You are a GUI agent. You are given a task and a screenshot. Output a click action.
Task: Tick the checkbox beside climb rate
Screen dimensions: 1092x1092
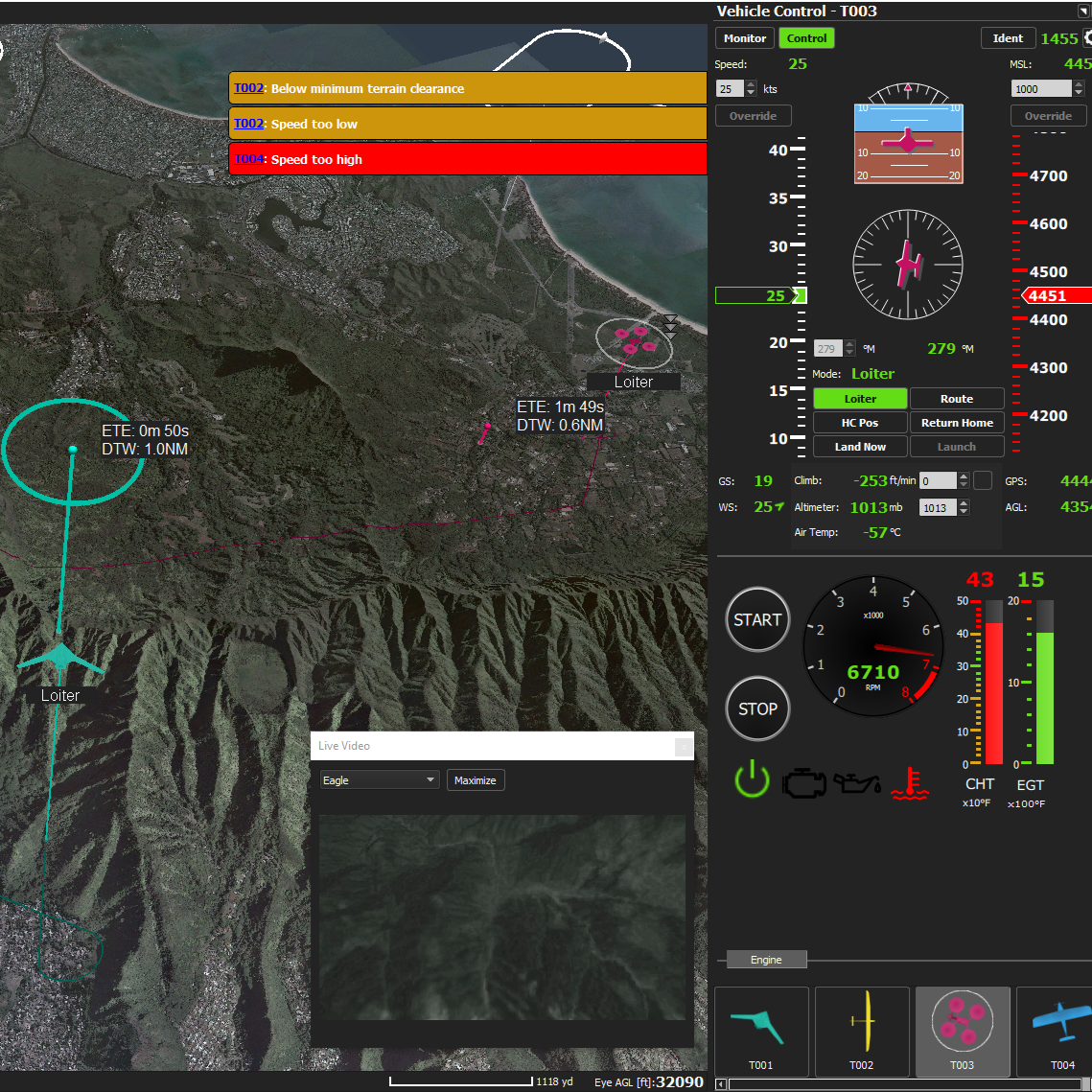click(x=983, y=480)
